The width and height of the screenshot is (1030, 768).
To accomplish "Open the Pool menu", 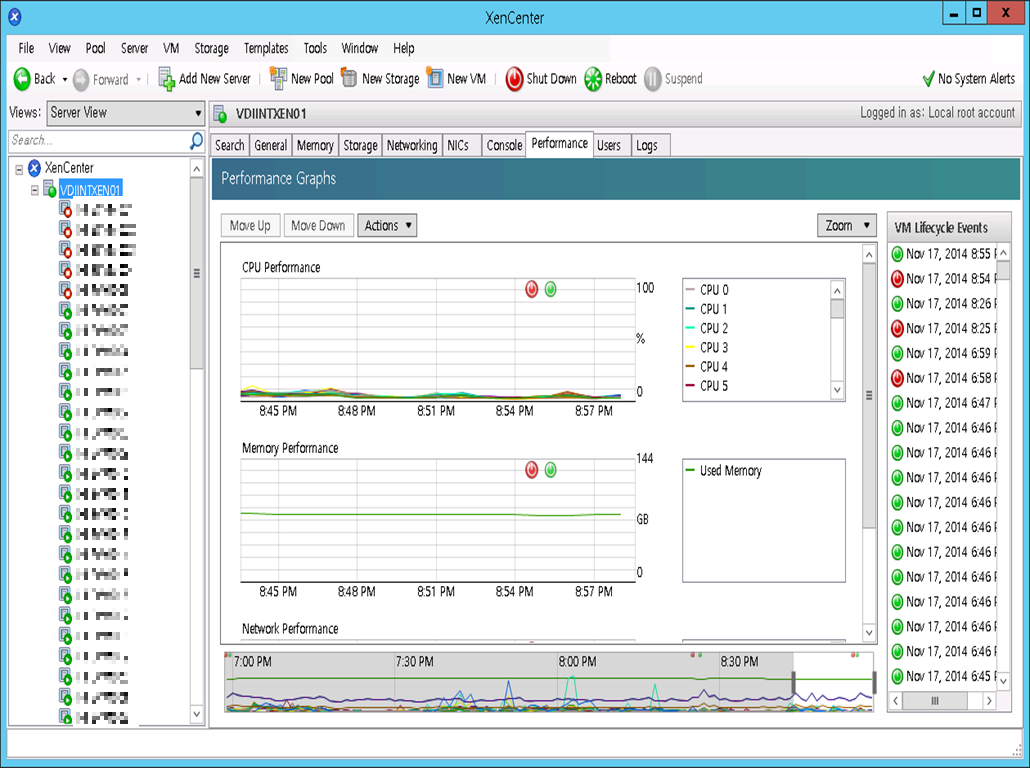I will click(95, 48).
